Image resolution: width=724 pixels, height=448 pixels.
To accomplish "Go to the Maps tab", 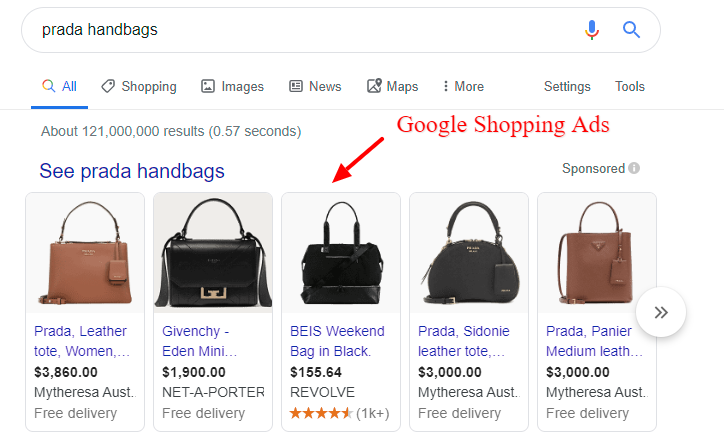I will pyautogui.click(x=392, y=86).
